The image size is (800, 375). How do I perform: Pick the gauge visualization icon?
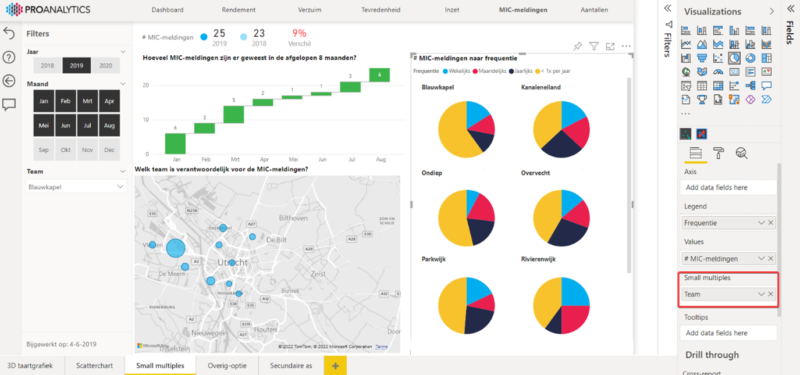click(718, 71)
